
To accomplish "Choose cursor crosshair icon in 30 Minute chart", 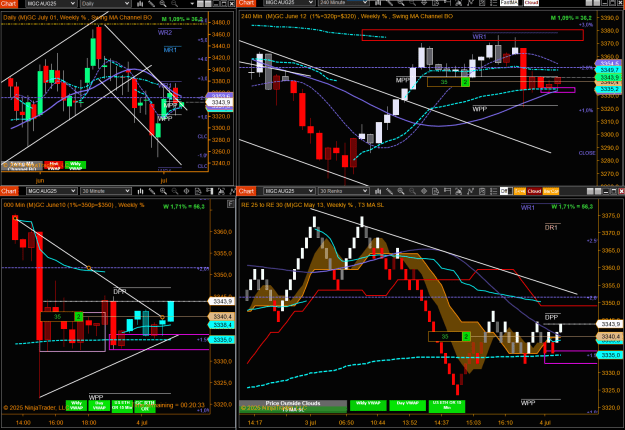I will pos(186,191).
